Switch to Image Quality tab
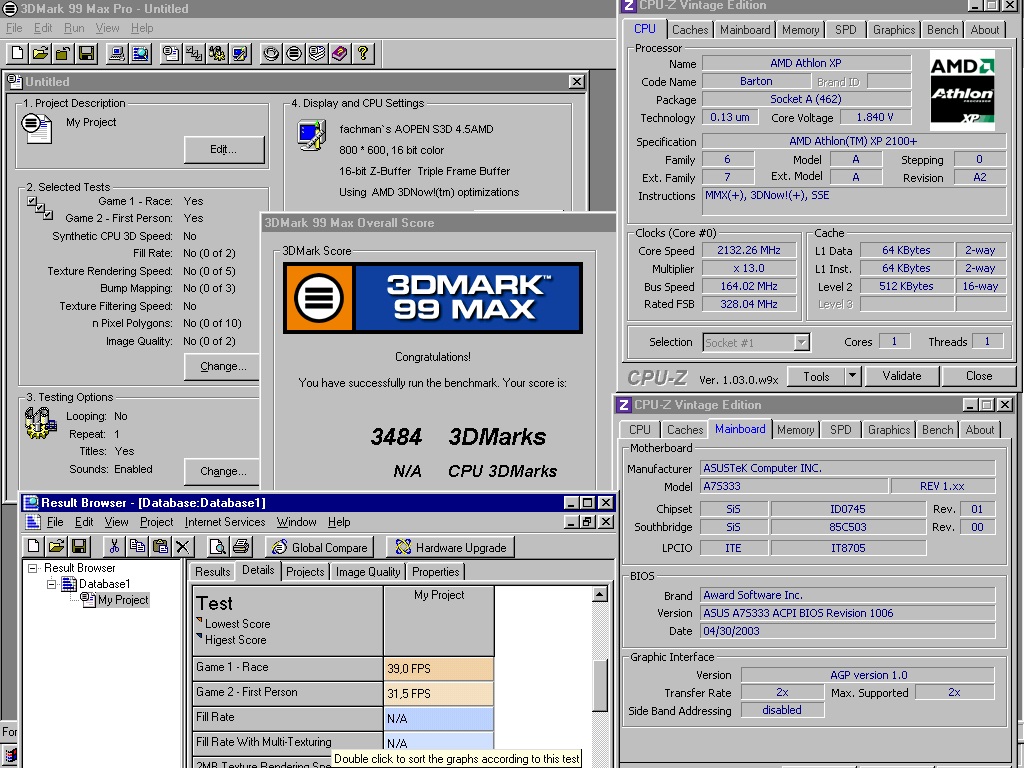Screen dimensions: 1024x768 368,571
